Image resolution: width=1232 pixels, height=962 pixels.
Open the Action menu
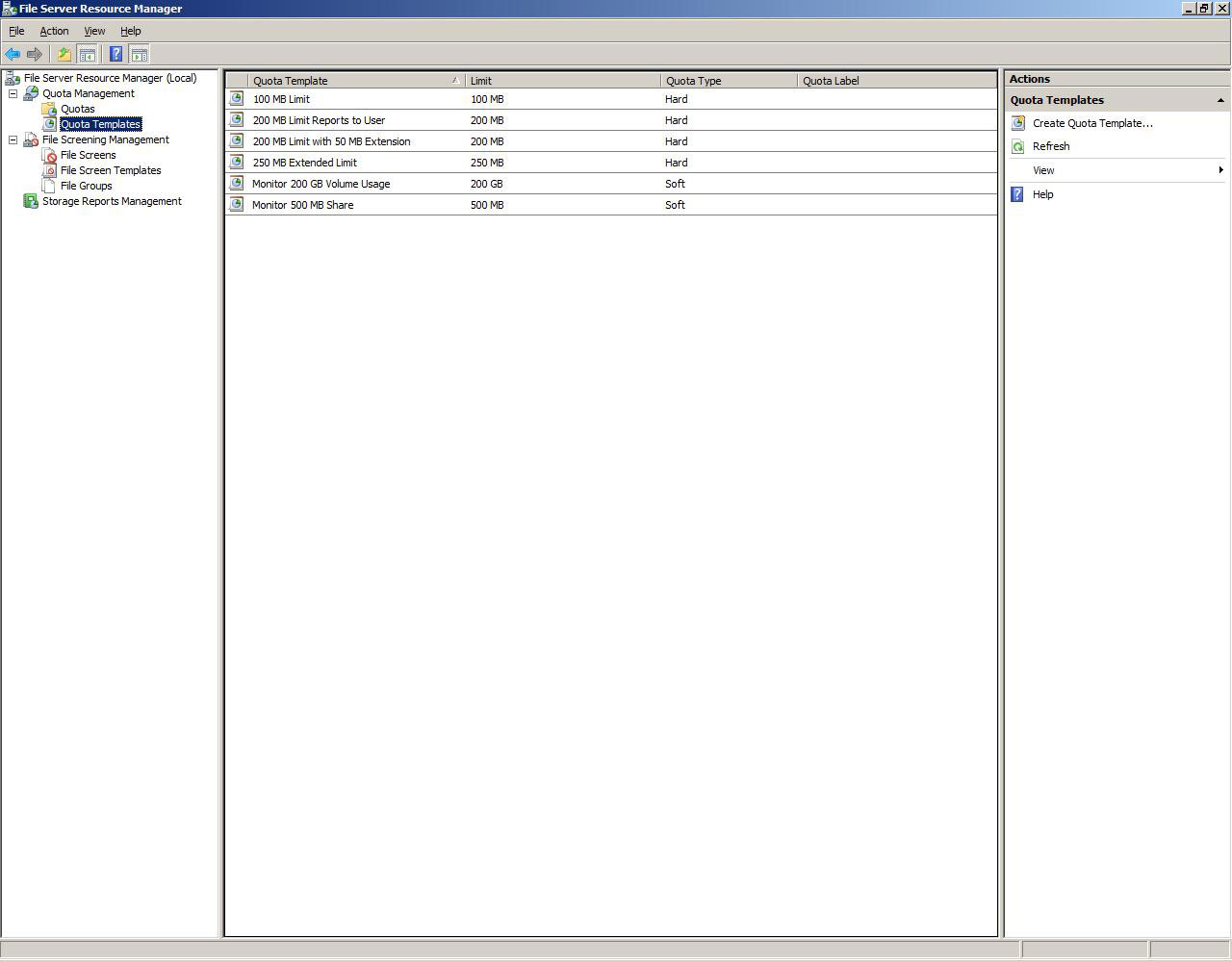coord(54,31)
